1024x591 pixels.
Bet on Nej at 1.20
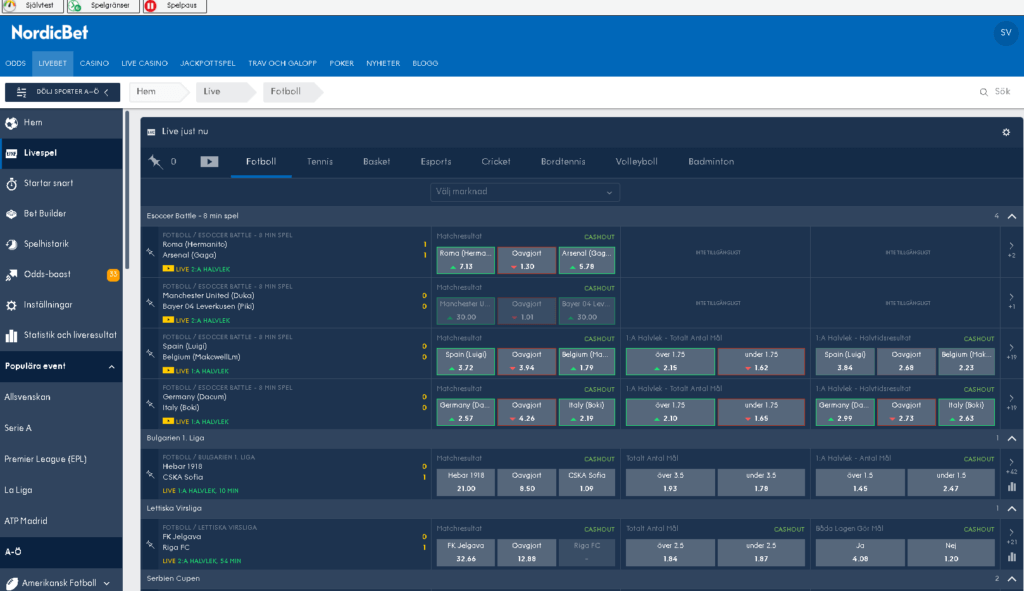(x=951, y=552)
